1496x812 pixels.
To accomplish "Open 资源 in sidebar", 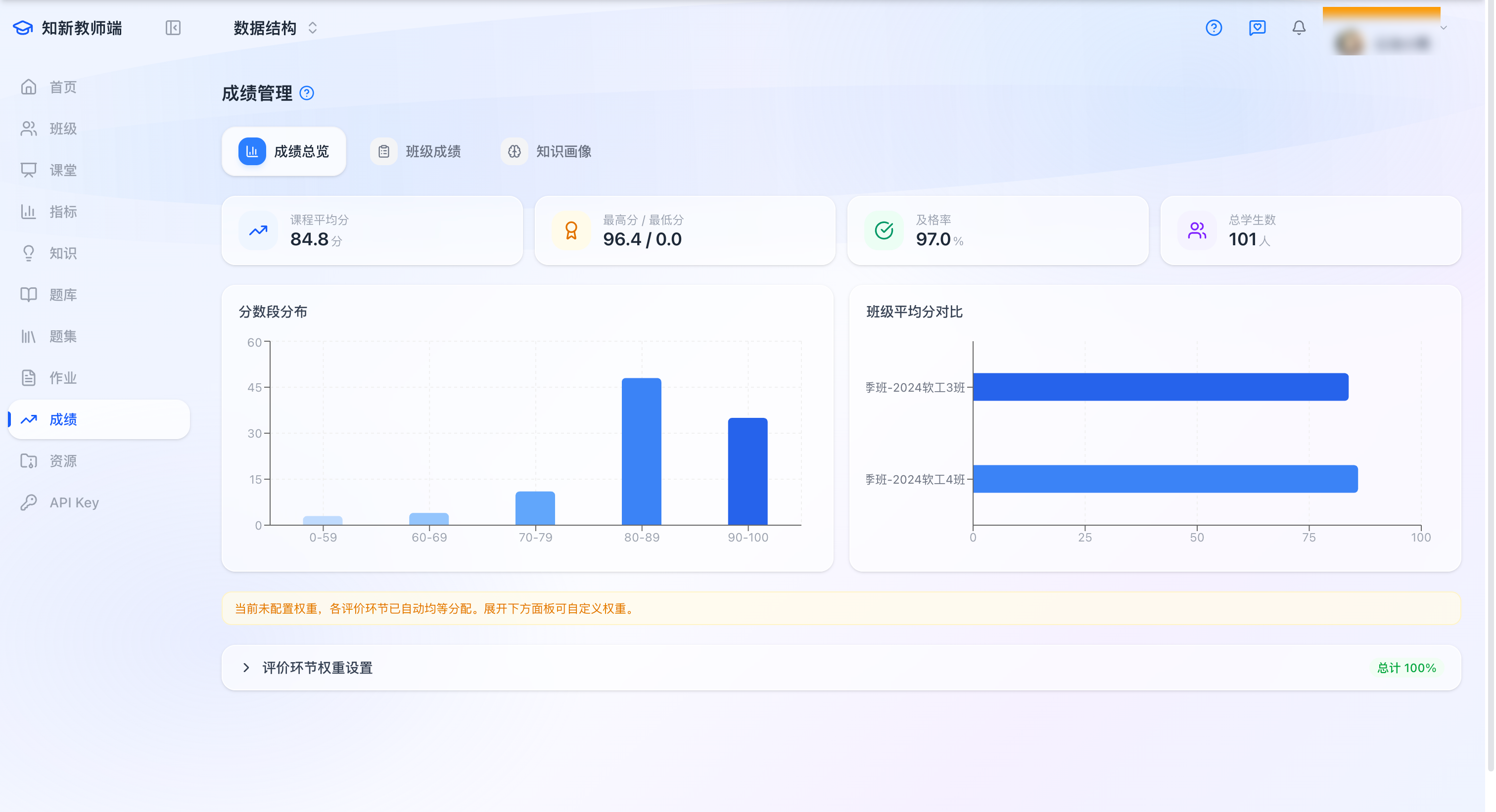I will click(x=99, y=461).
